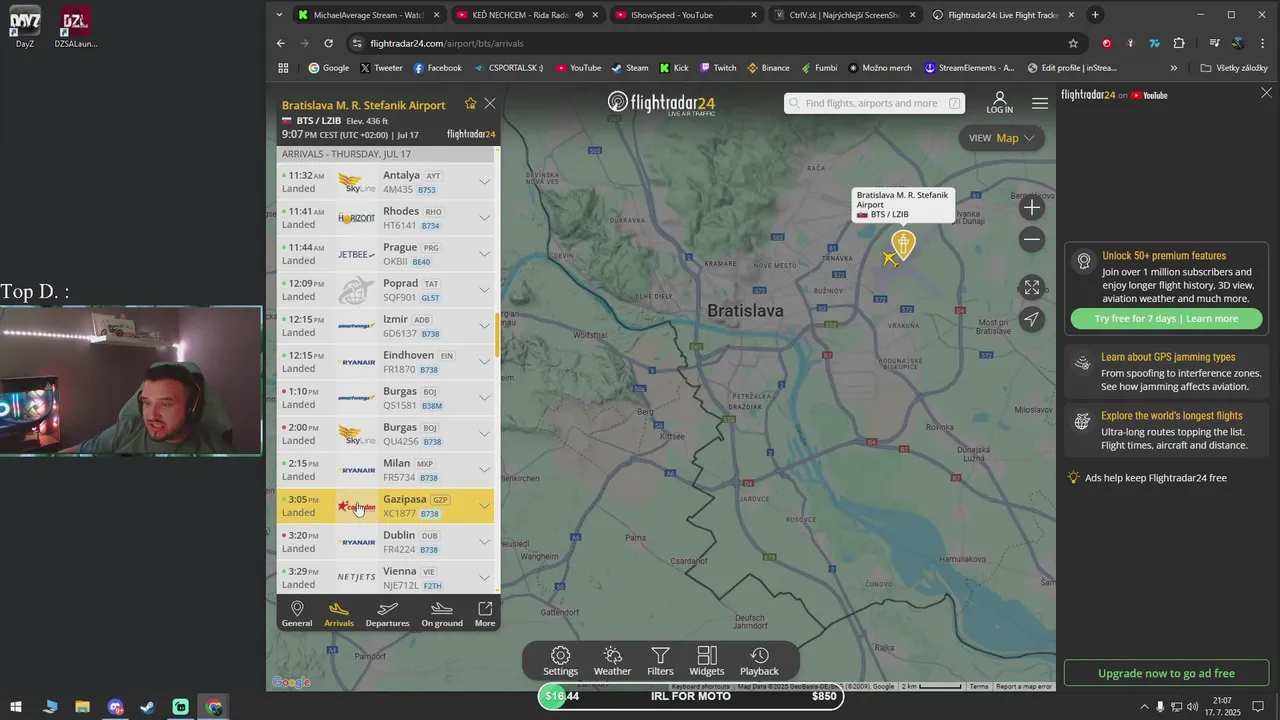Center map on my location

(x=1032, y=319)
